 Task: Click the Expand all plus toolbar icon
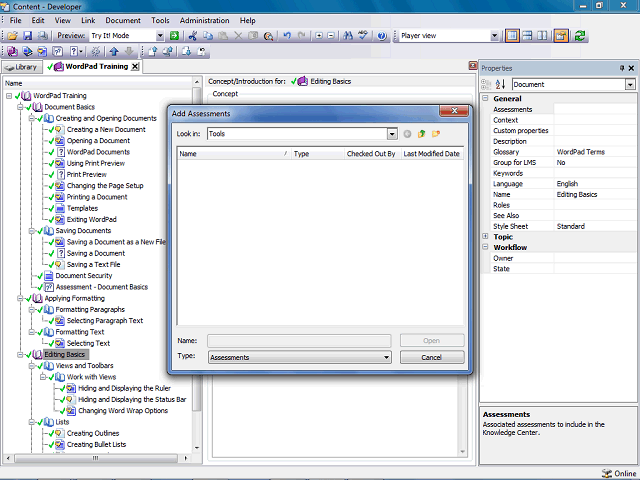point(319,36)
